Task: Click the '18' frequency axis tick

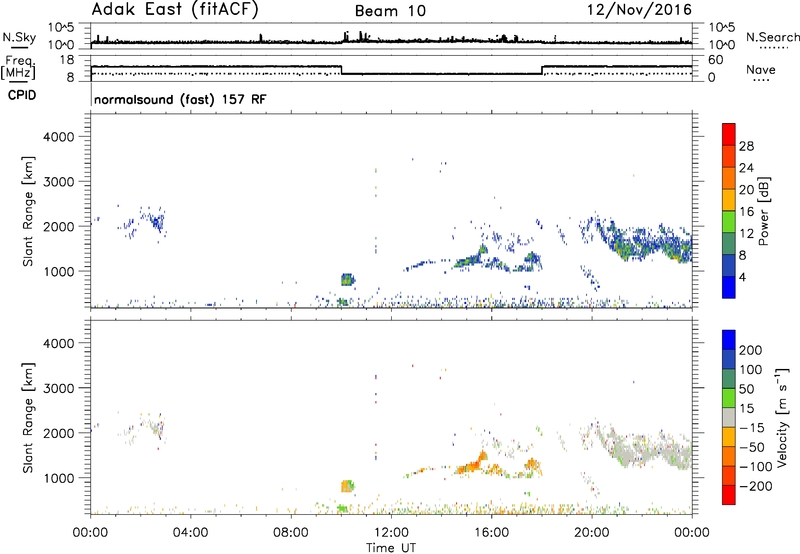Action: click(67, 60)
